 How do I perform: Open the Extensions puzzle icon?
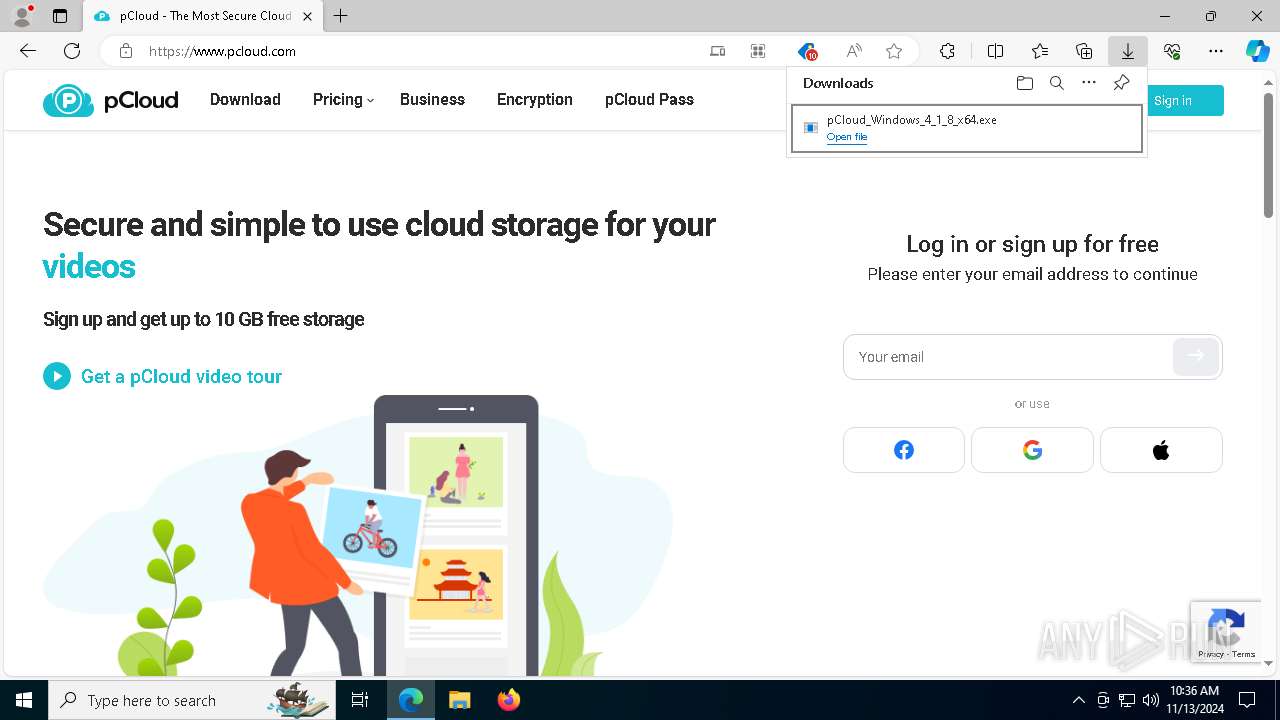(x=947, y=51)
